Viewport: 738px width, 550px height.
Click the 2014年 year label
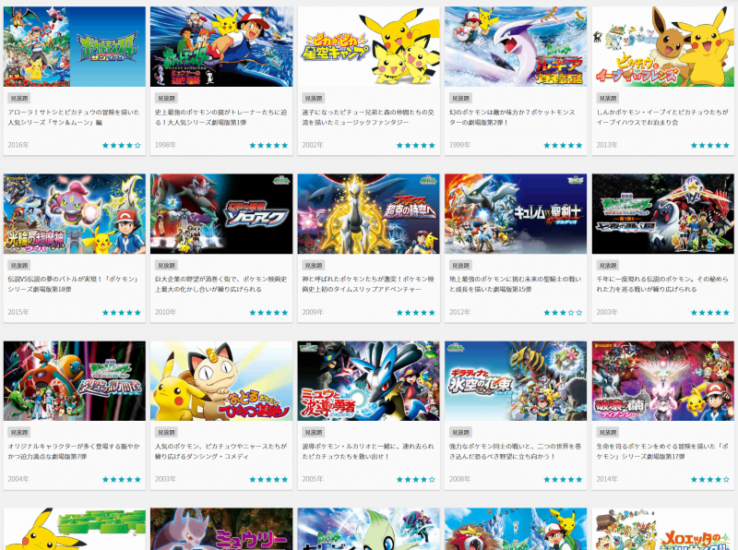pyautogui.click(x=607, y=479)
